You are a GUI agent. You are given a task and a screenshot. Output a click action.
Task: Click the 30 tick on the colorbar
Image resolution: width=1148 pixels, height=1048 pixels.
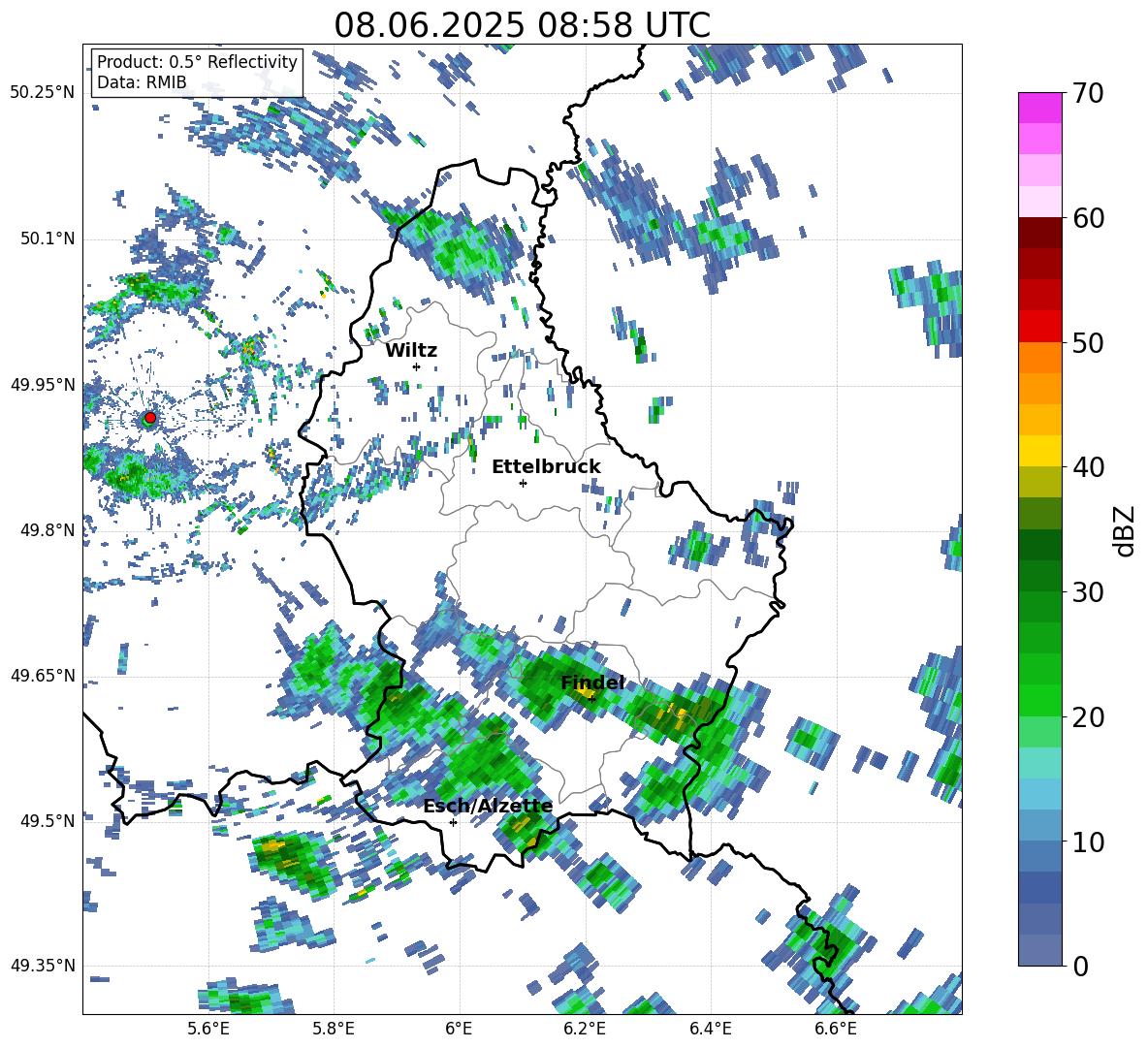pos(1087,592)
